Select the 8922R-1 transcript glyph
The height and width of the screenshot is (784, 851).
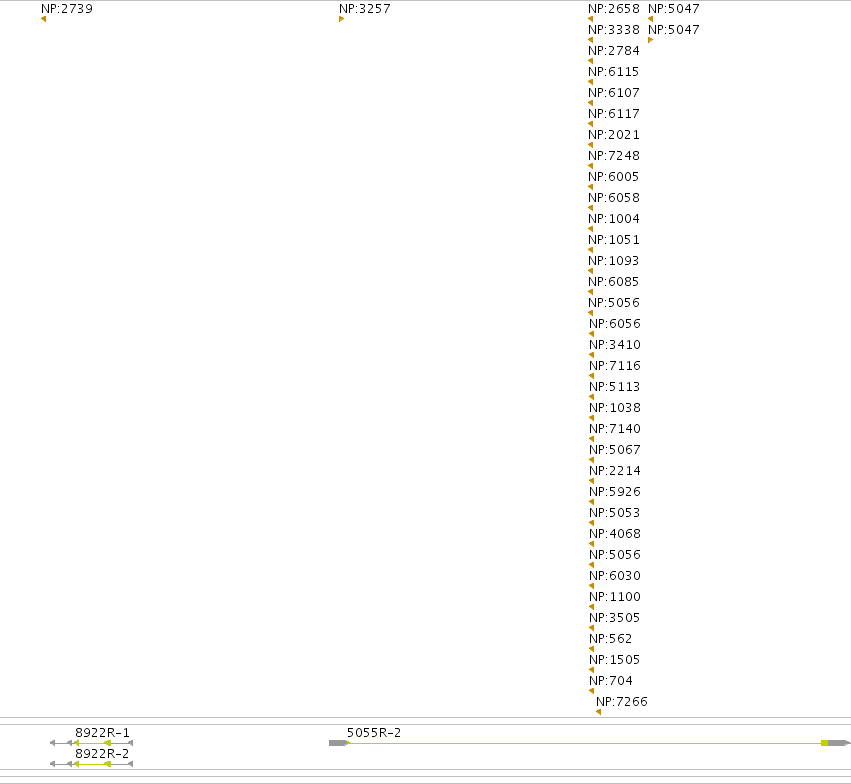click(x=91, y=743)
